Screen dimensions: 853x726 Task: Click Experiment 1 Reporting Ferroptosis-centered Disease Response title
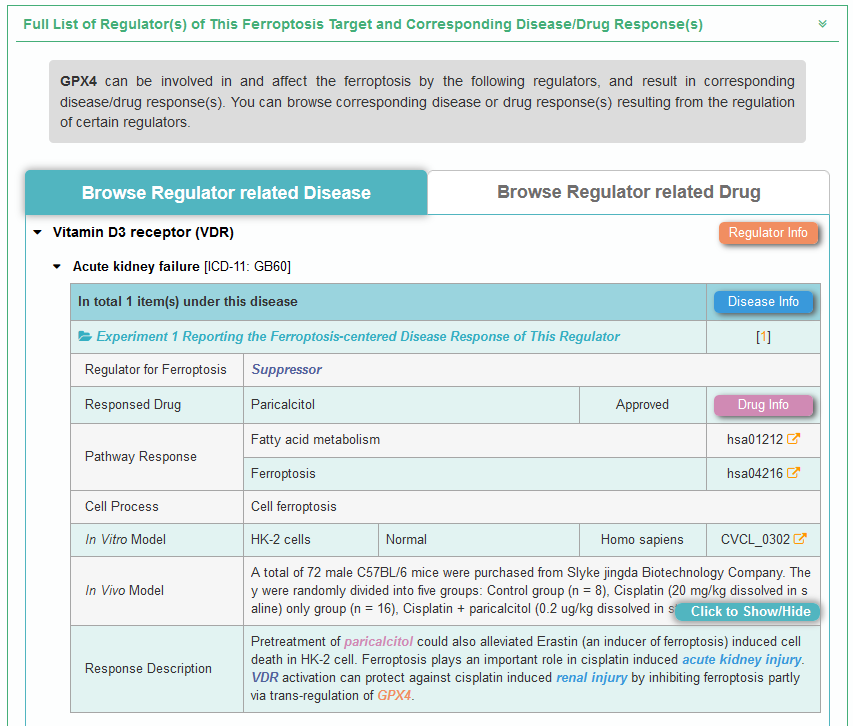tap(358, 337)
